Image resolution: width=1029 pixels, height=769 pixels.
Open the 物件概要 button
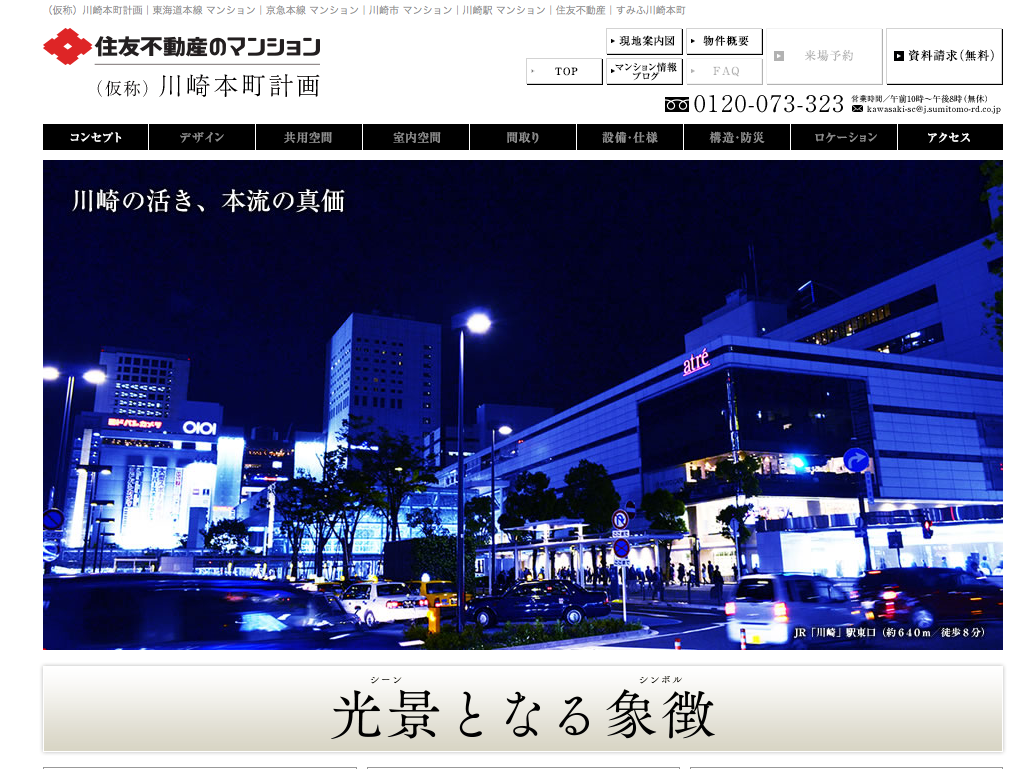click(x=724, y=41)
